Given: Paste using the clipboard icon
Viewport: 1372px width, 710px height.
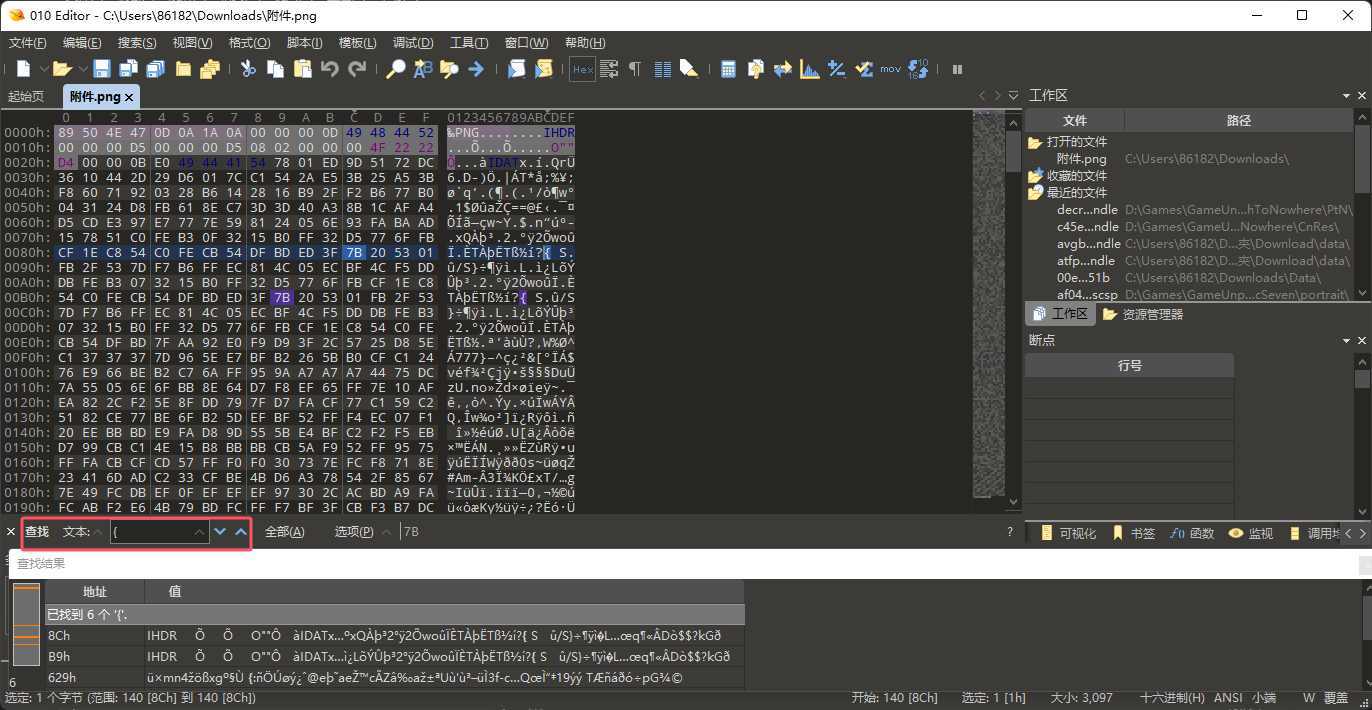Looking at the screenshot, I should 303,69.
